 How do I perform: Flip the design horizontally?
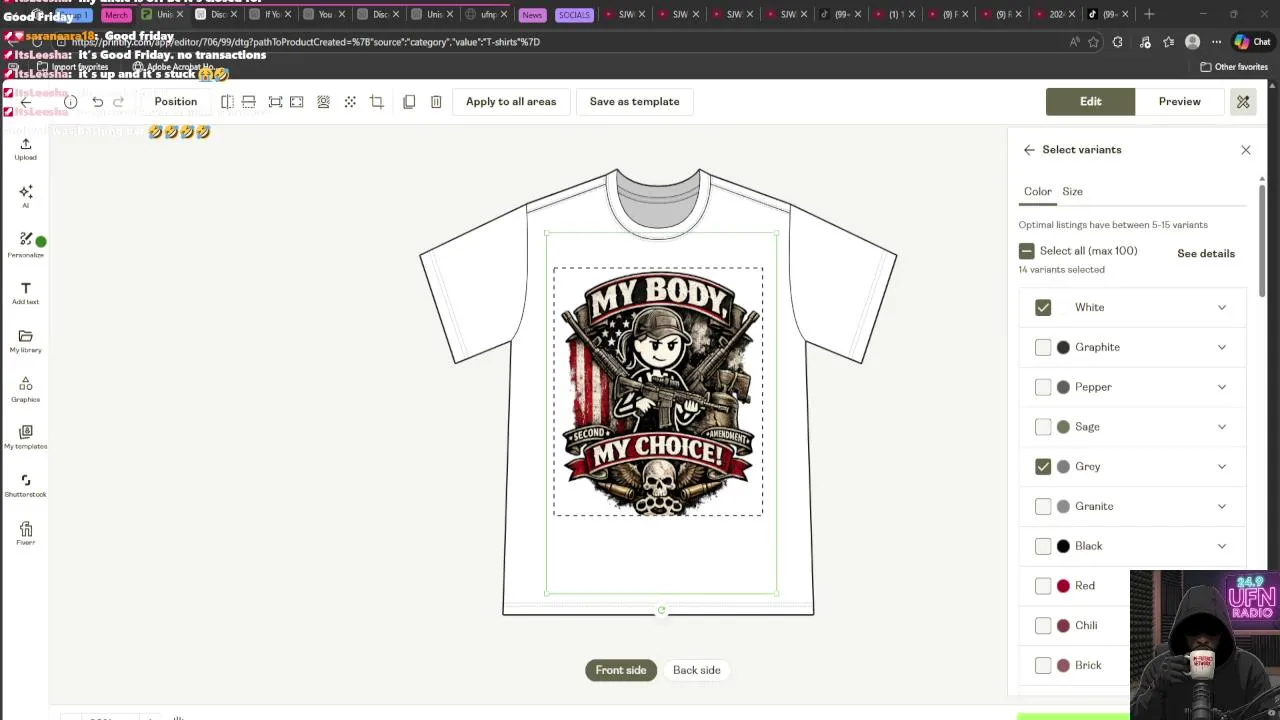[x=228, y=102]
